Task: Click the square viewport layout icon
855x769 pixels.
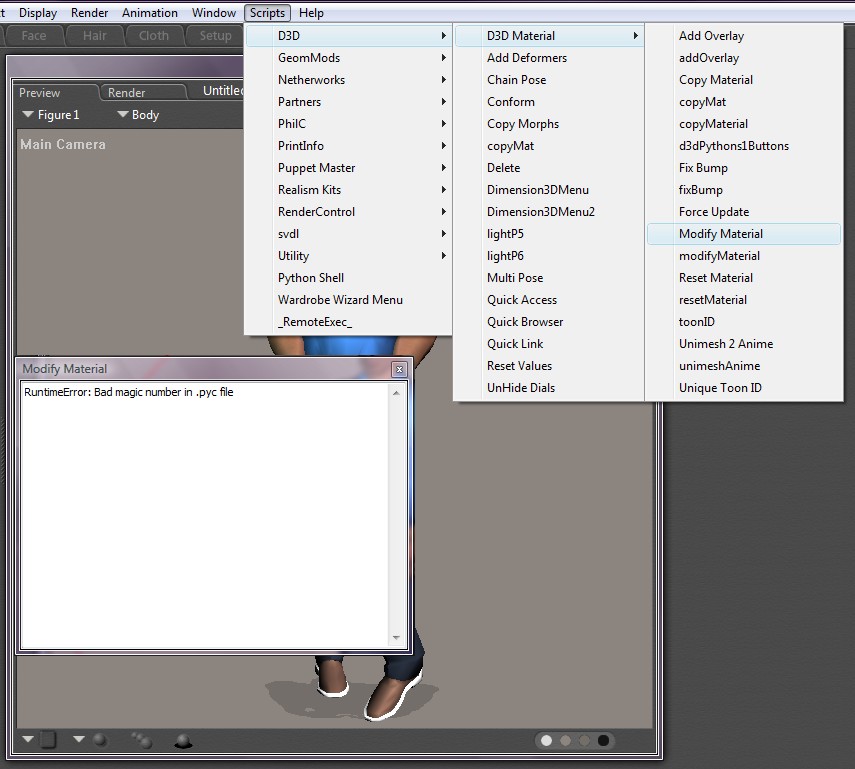Action: click(x=48, y=740)
